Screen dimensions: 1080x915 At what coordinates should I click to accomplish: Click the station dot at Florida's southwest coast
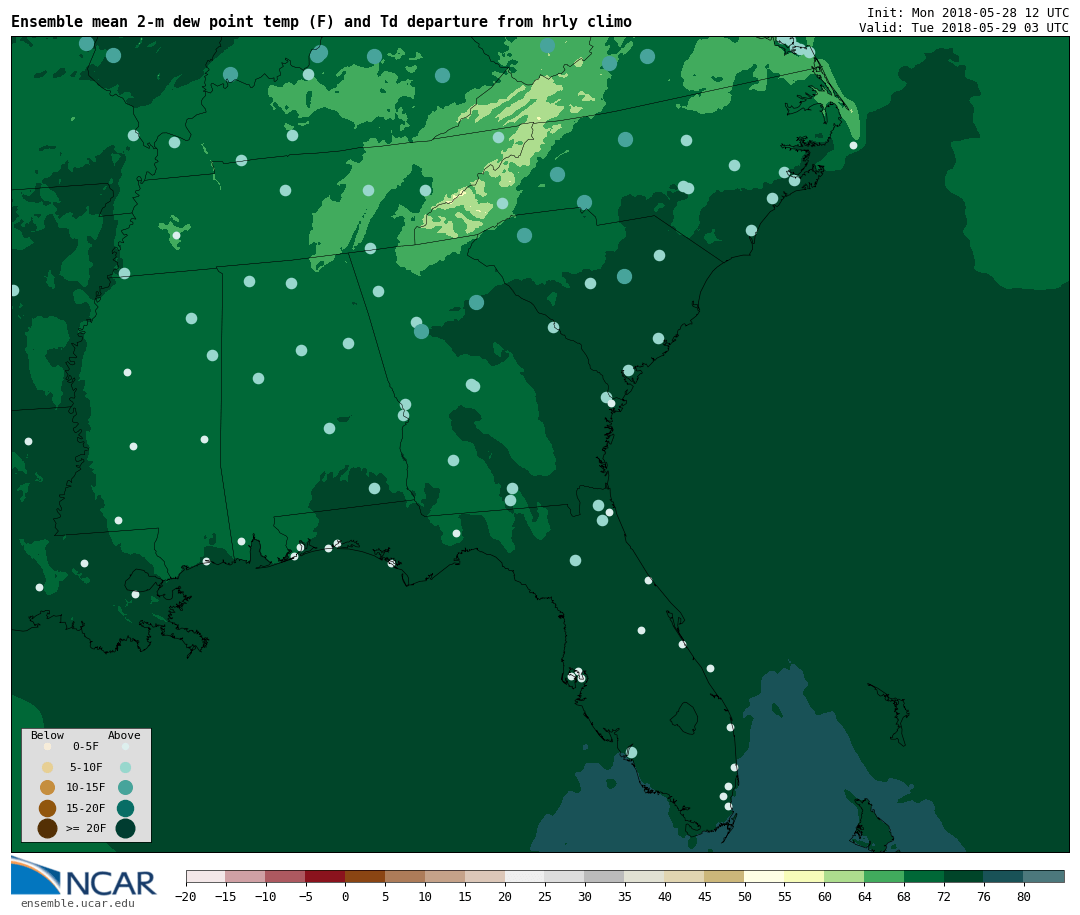[x=631, y=752]
